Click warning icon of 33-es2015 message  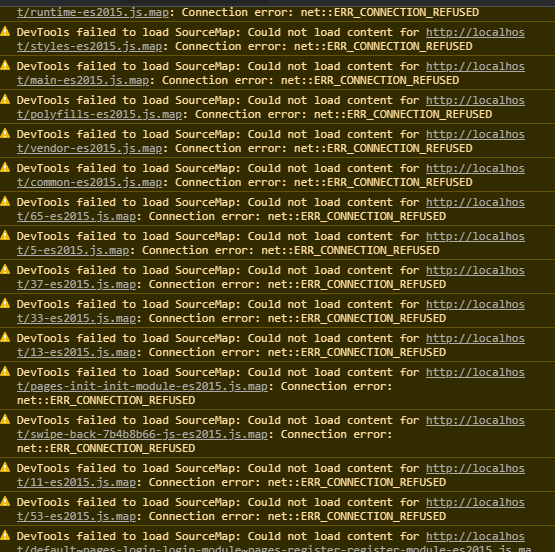5,304
